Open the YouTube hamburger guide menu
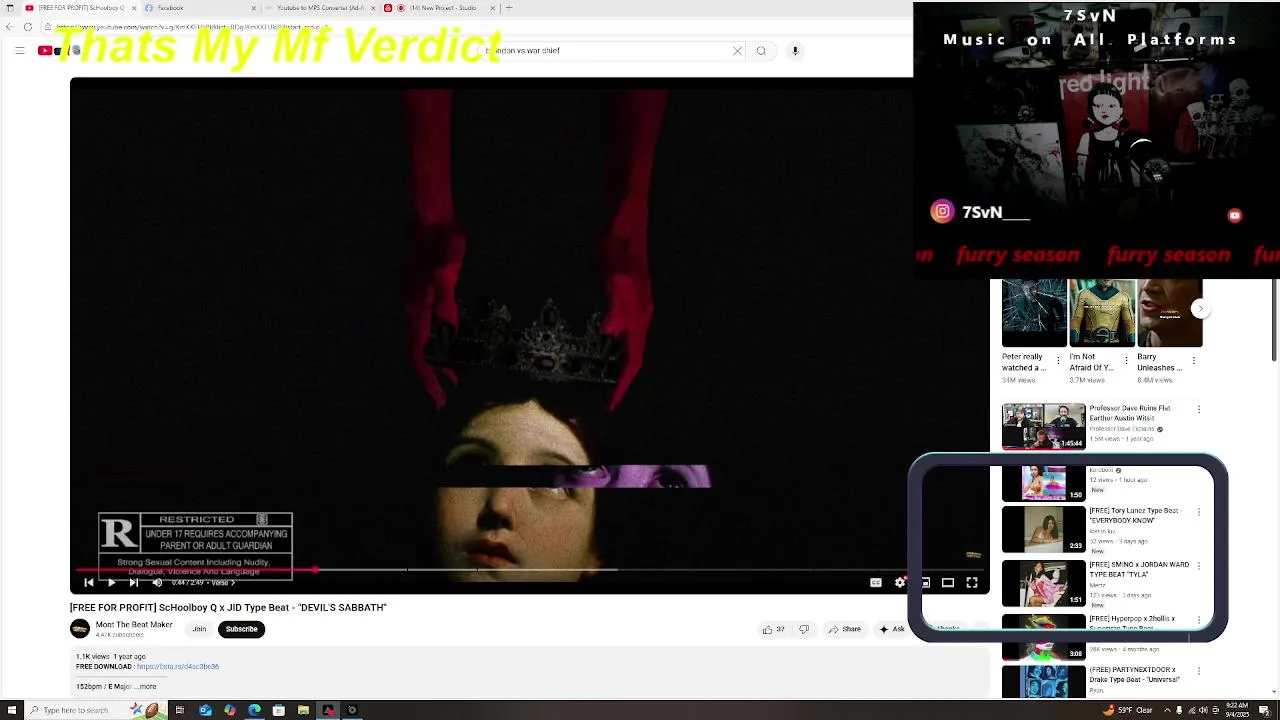The image size is (1280, 720). coord(19,50)
